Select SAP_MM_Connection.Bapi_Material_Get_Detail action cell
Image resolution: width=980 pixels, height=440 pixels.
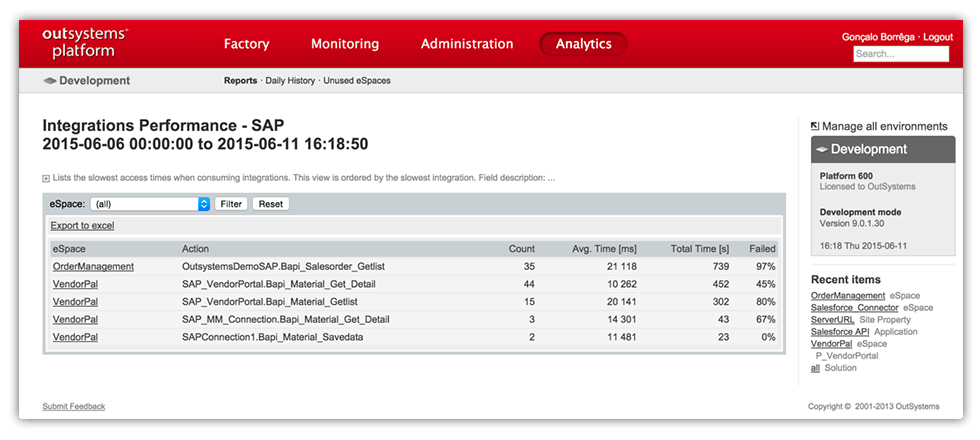tap(286, 319)
